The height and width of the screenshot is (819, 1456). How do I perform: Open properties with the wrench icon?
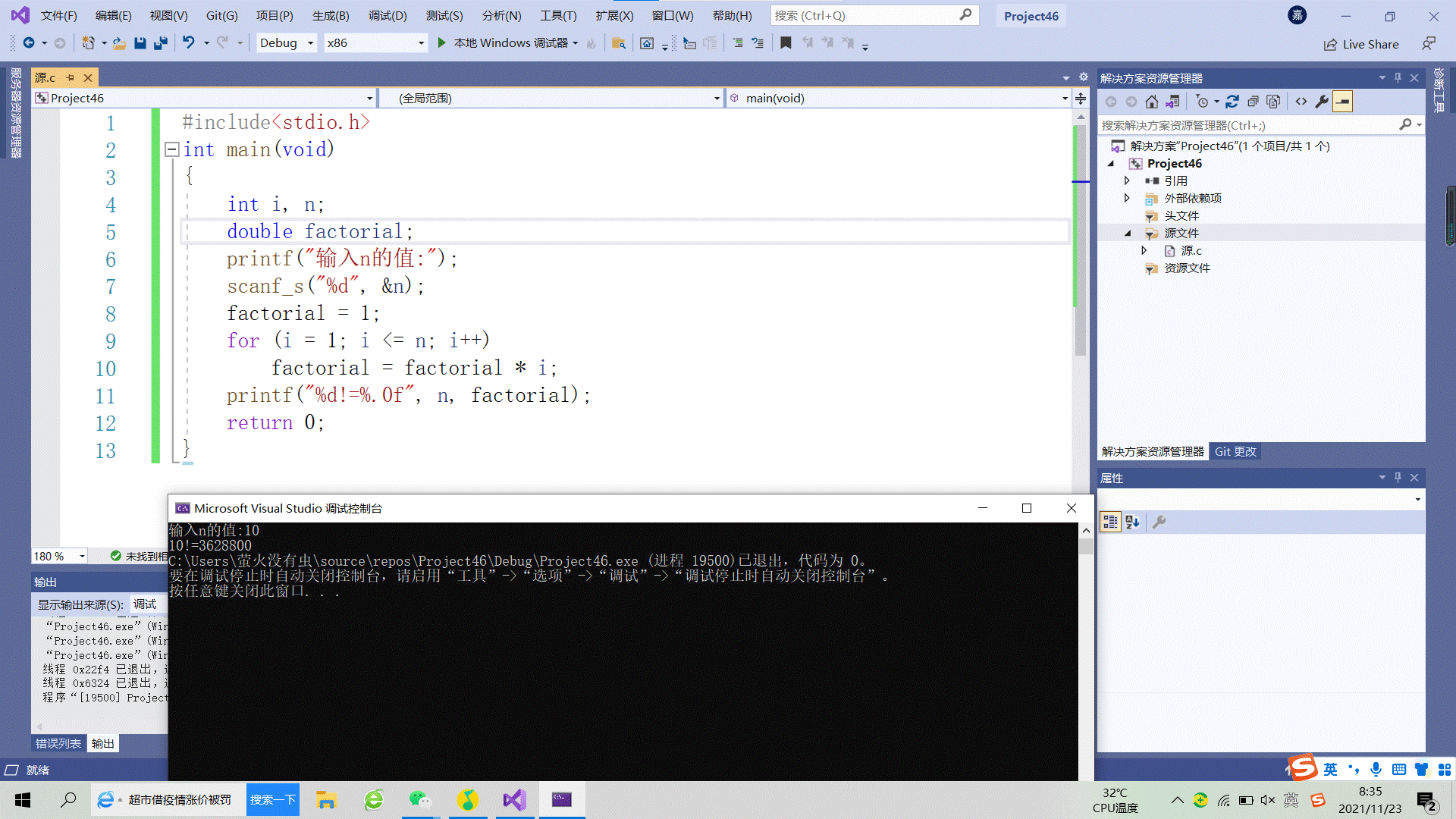(x=1322, y=102)
